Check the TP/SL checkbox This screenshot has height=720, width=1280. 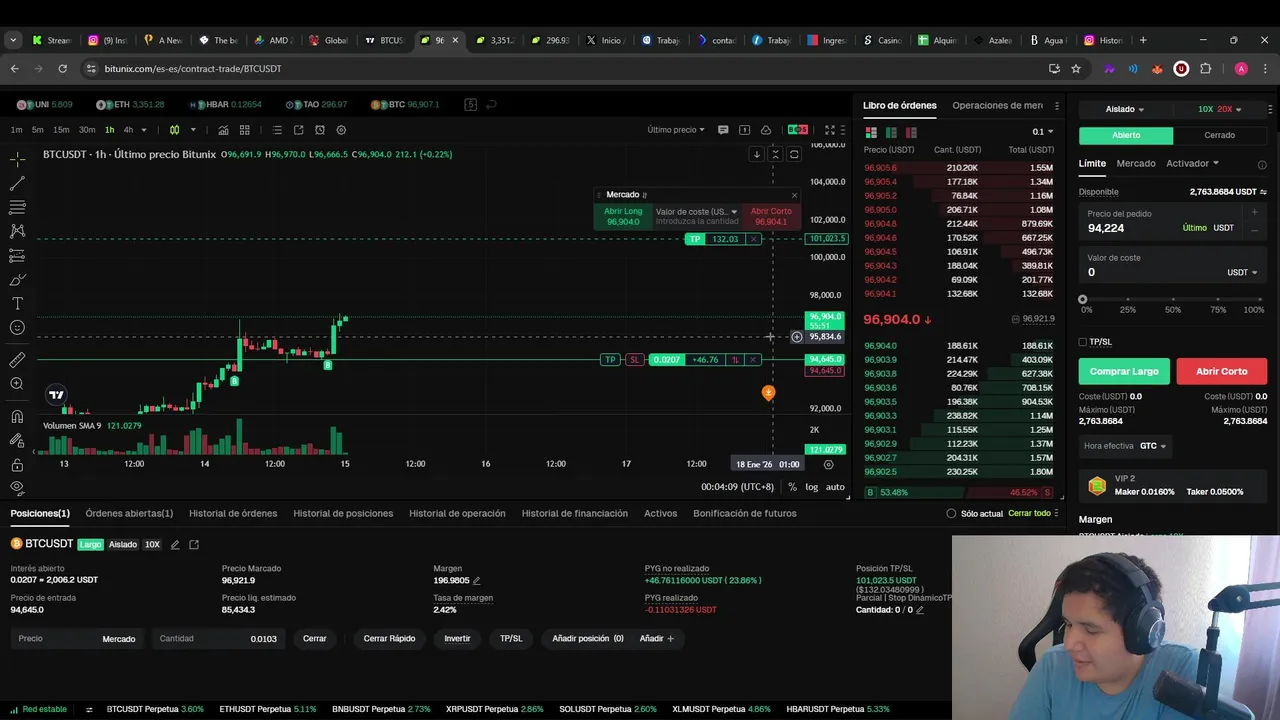pyautogui.click(x=1083, y=342)
